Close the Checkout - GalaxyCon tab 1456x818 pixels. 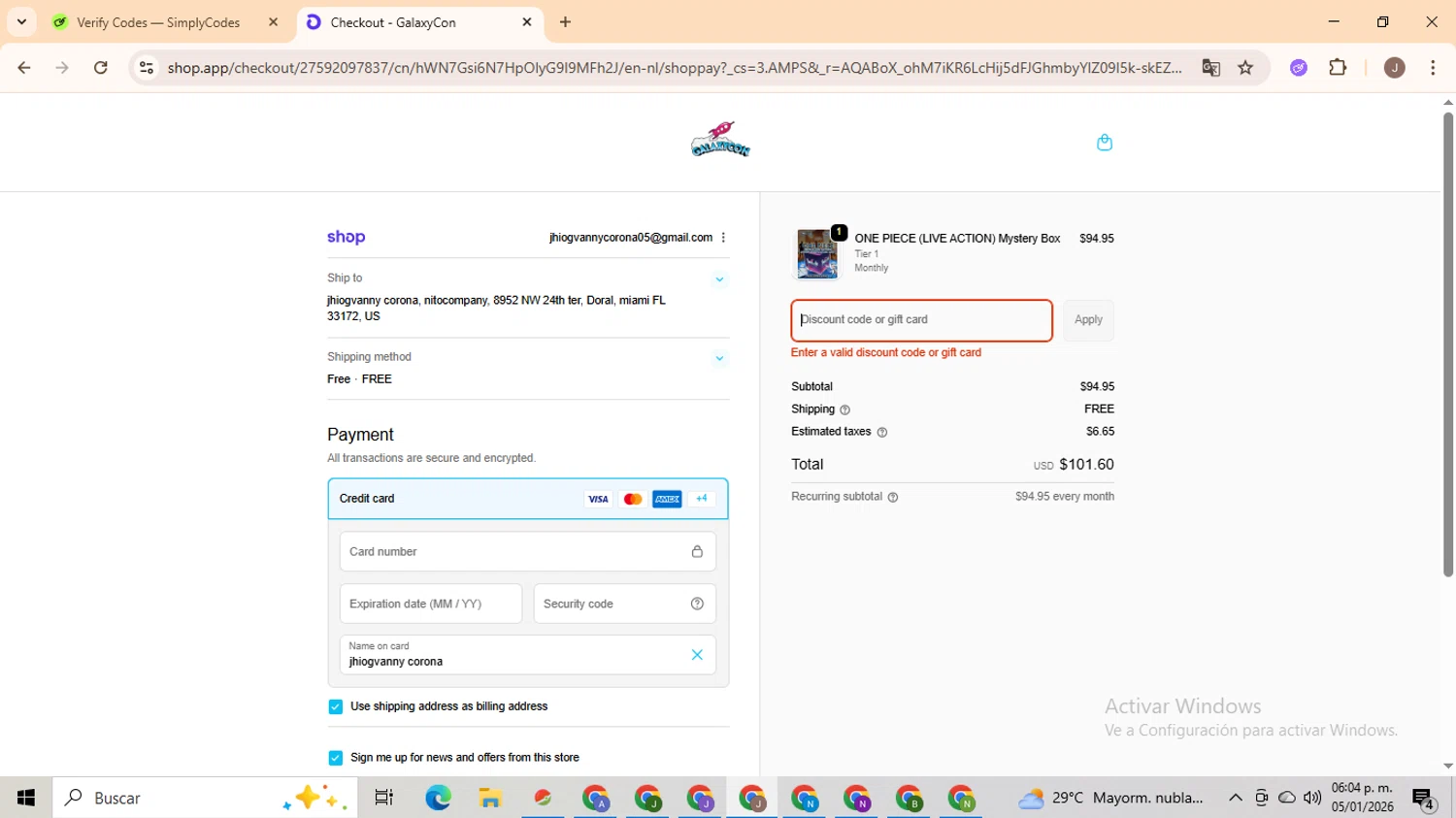click(527, 21)
